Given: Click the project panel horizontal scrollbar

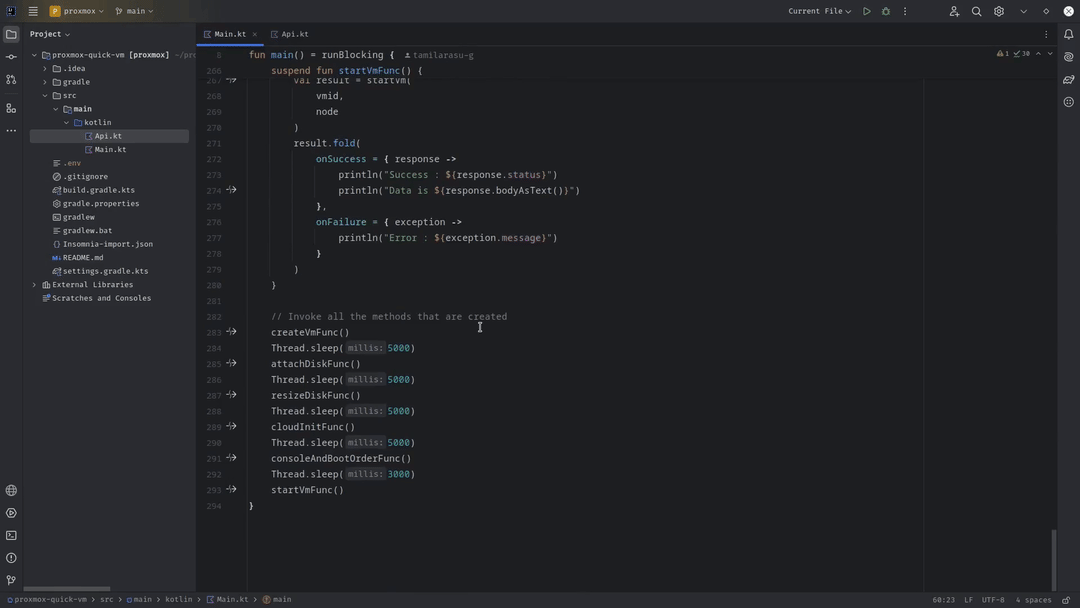Looking at the screenshot, I should (67, 589).
